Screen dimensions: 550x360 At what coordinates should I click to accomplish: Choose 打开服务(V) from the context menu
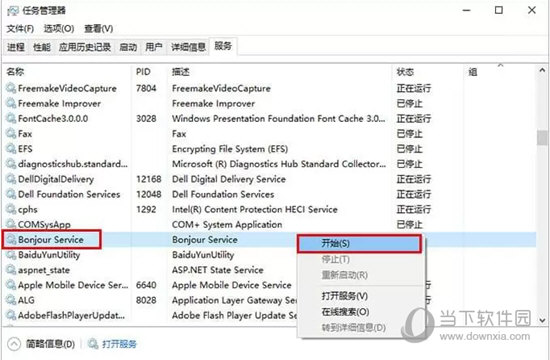(344, 296)
